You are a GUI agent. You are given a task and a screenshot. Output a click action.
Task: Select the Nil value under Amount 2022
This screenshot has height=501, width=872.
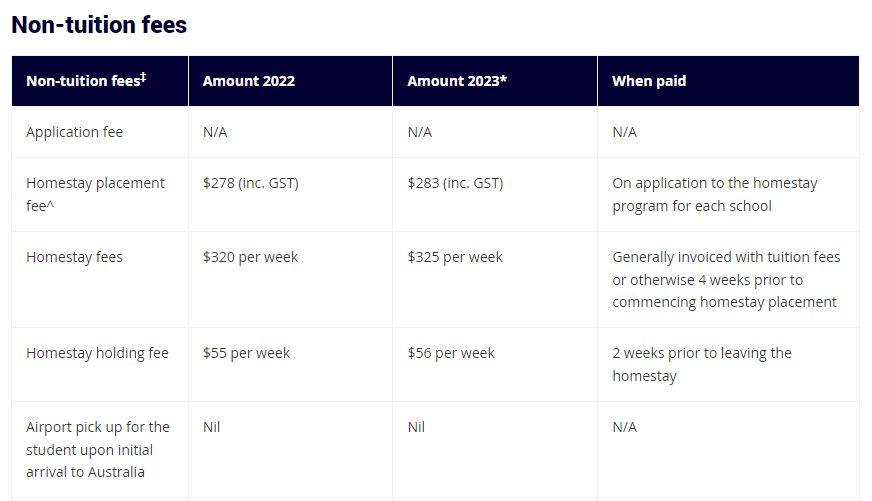211,427
